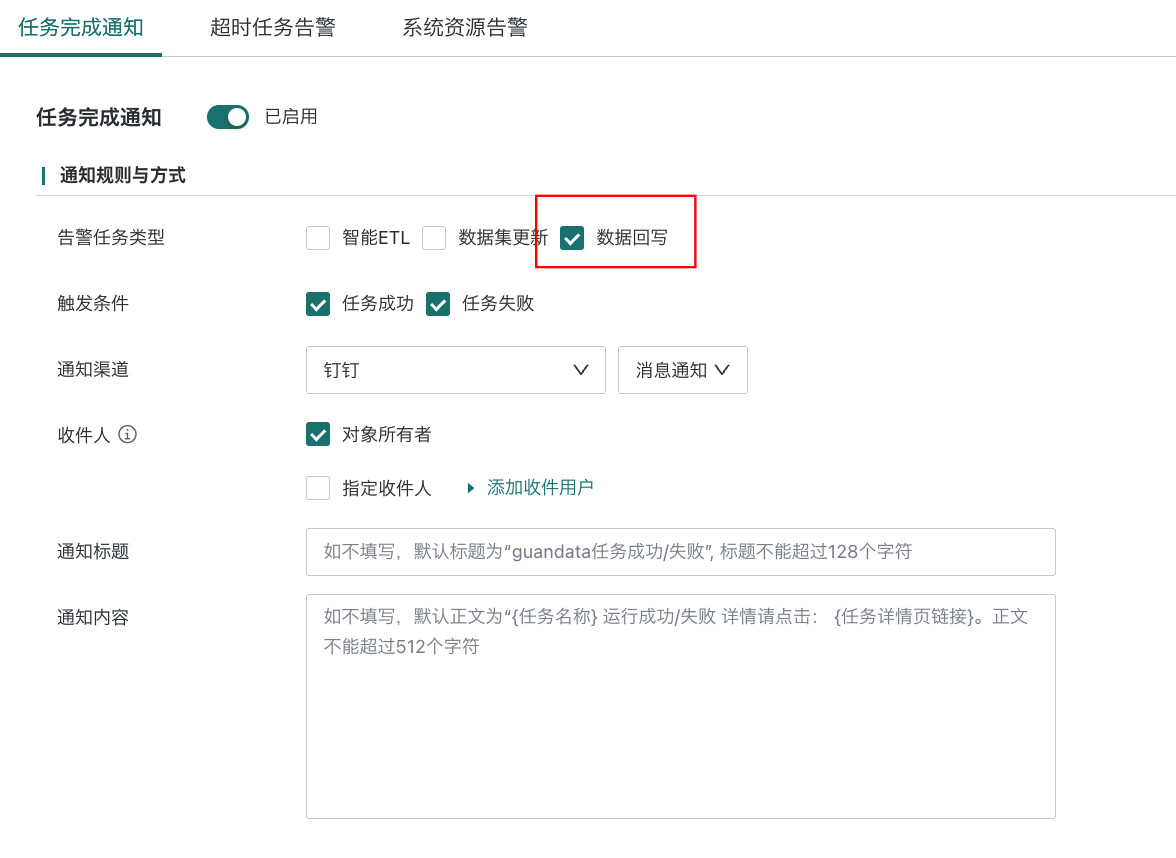1176x858 pixels.
Task: Switch to the 超时任务告警 tab
Action: point(272,28)
